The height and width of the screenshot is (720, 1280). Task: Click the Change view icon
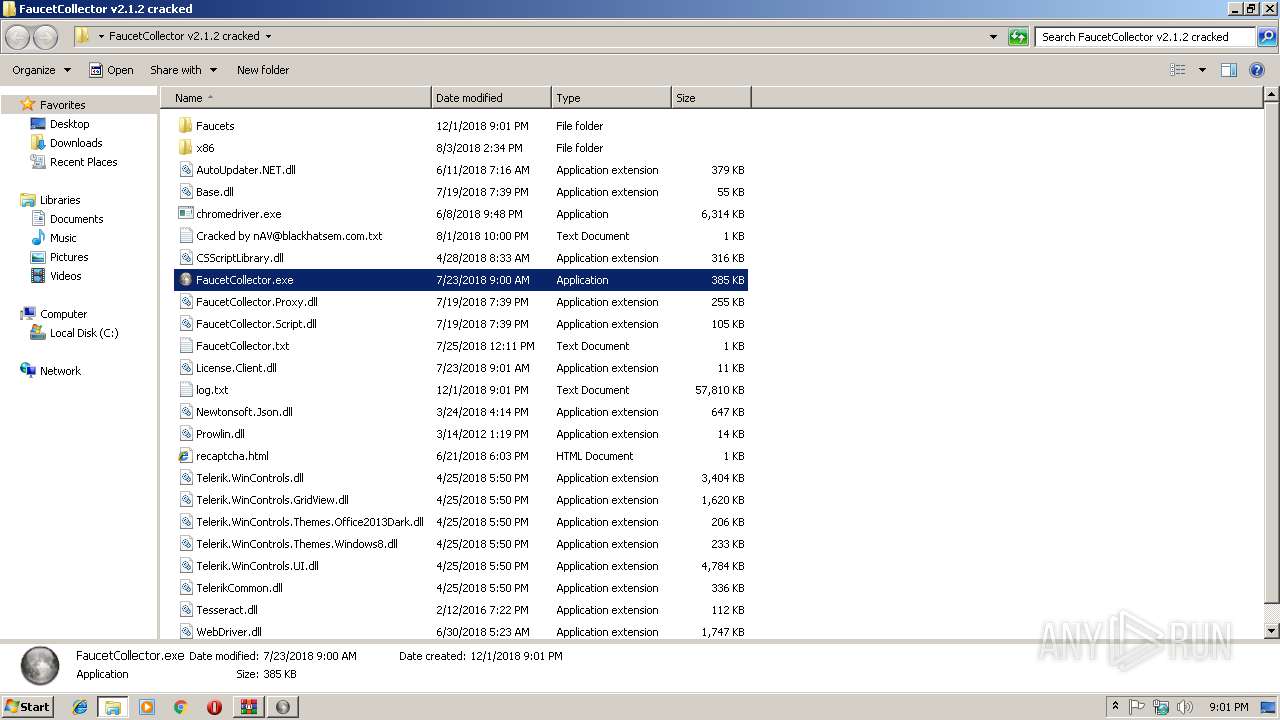(1178, 70)
